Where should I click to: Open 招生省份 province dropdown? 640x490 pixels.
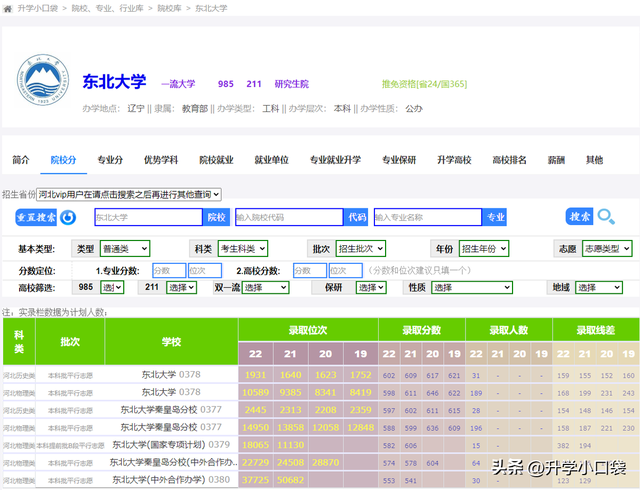pos(129,194)
